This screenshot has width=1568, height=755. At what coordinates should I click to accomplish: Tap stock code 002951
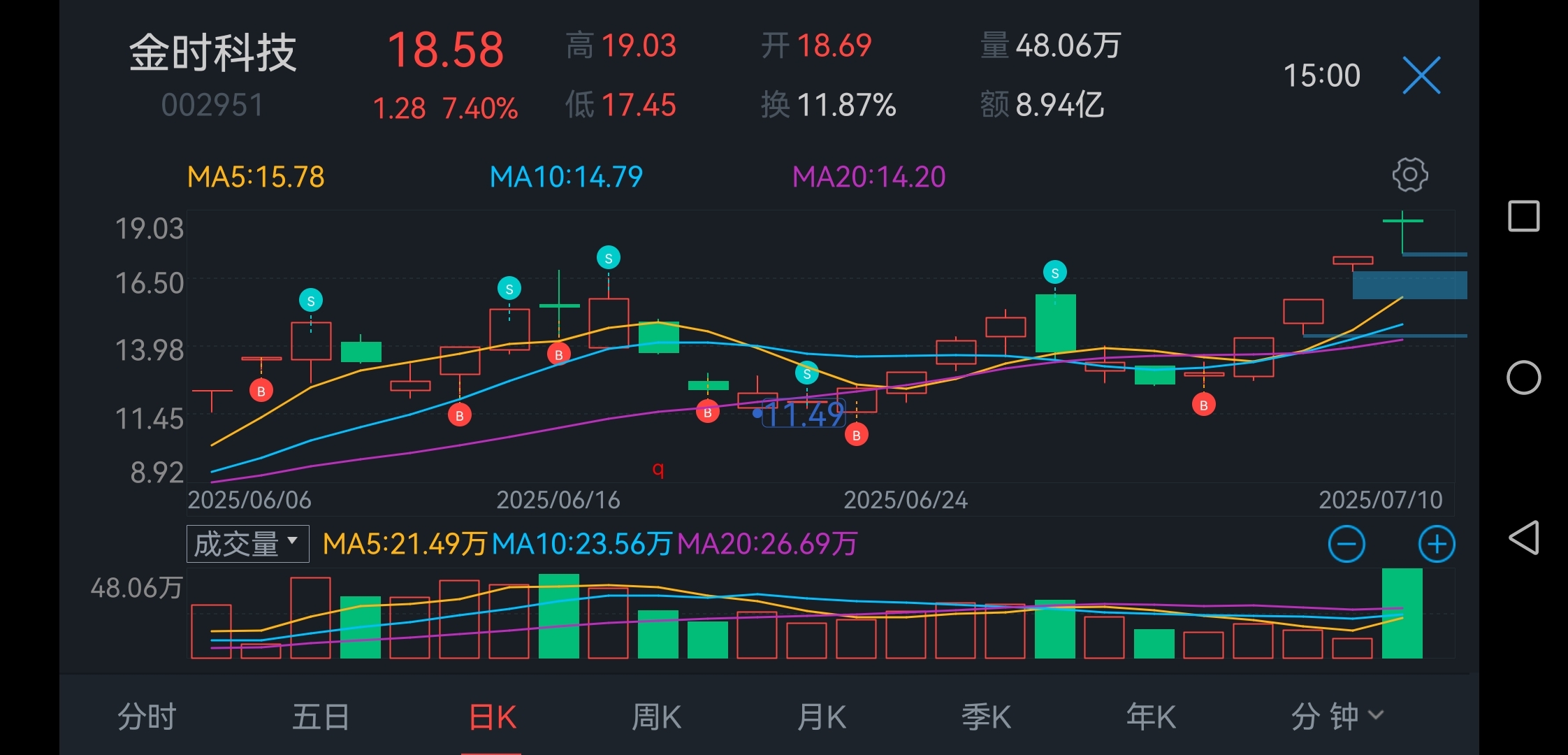tap(212, 106)
